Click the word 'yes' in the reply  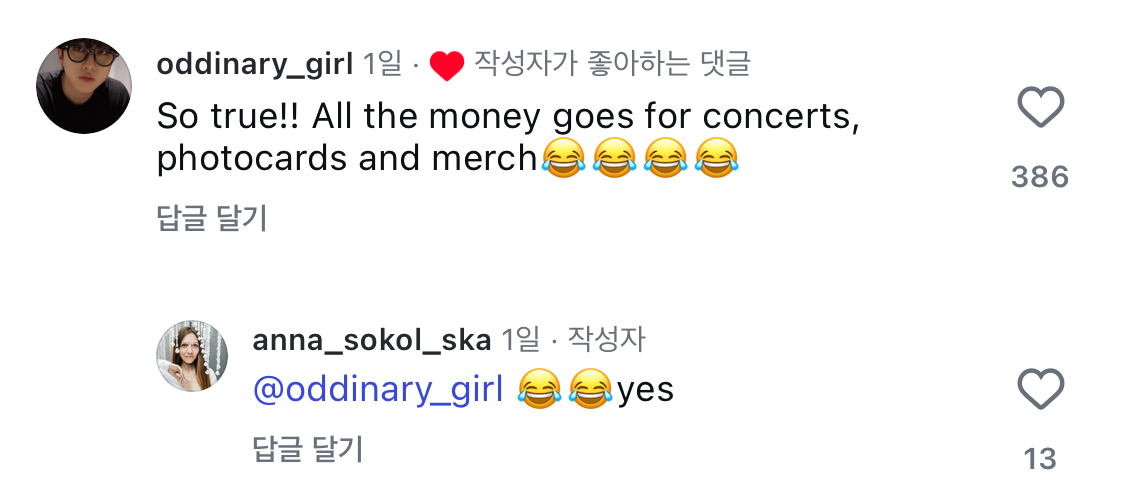[x=646, y=389]
